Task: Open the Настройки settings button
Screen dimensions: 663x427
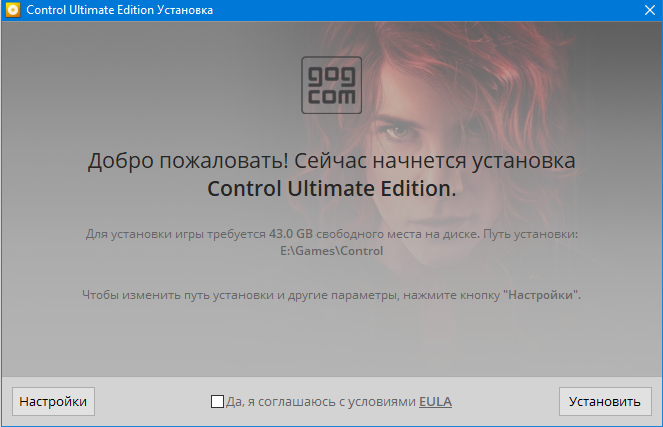Action: 53,401
